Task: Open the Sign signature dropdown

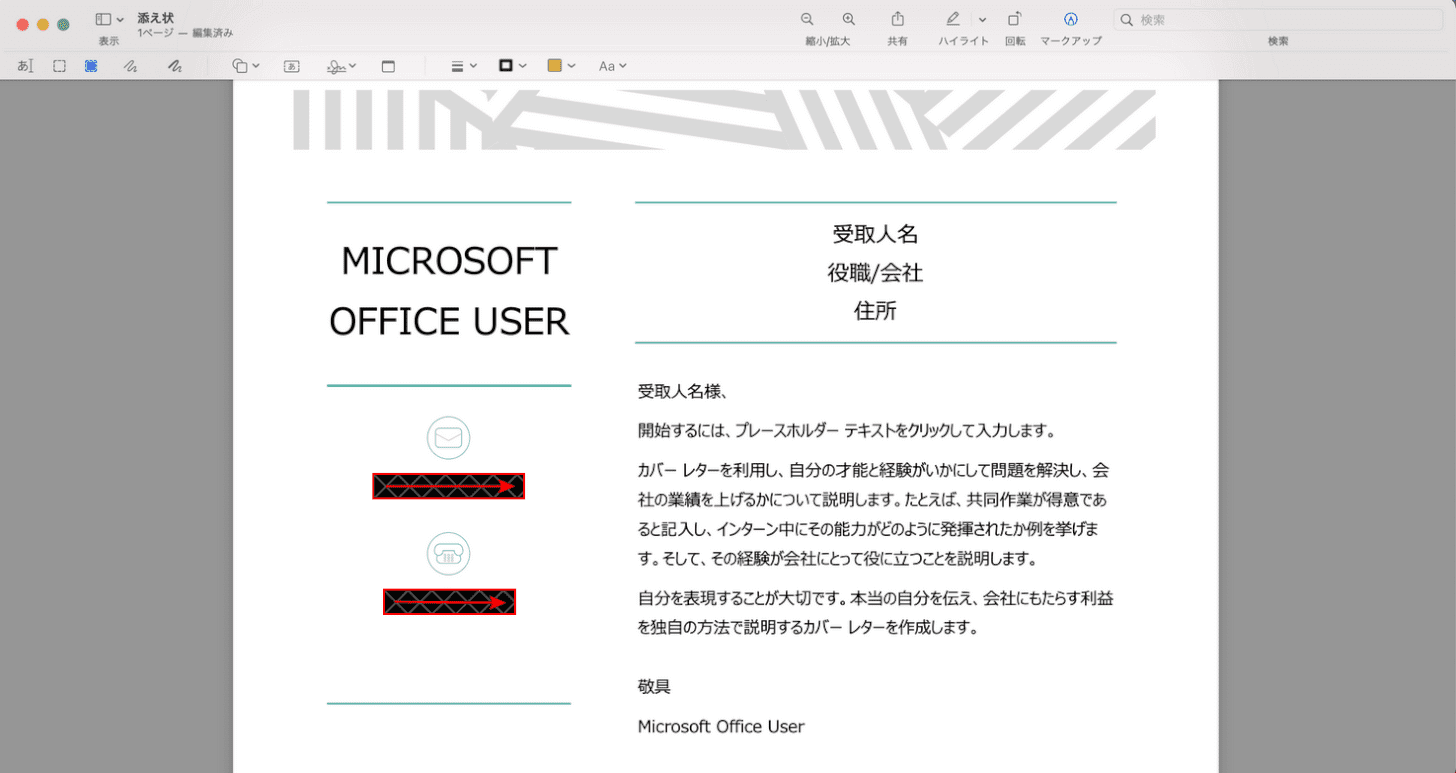Action: (x=341, y=66)
